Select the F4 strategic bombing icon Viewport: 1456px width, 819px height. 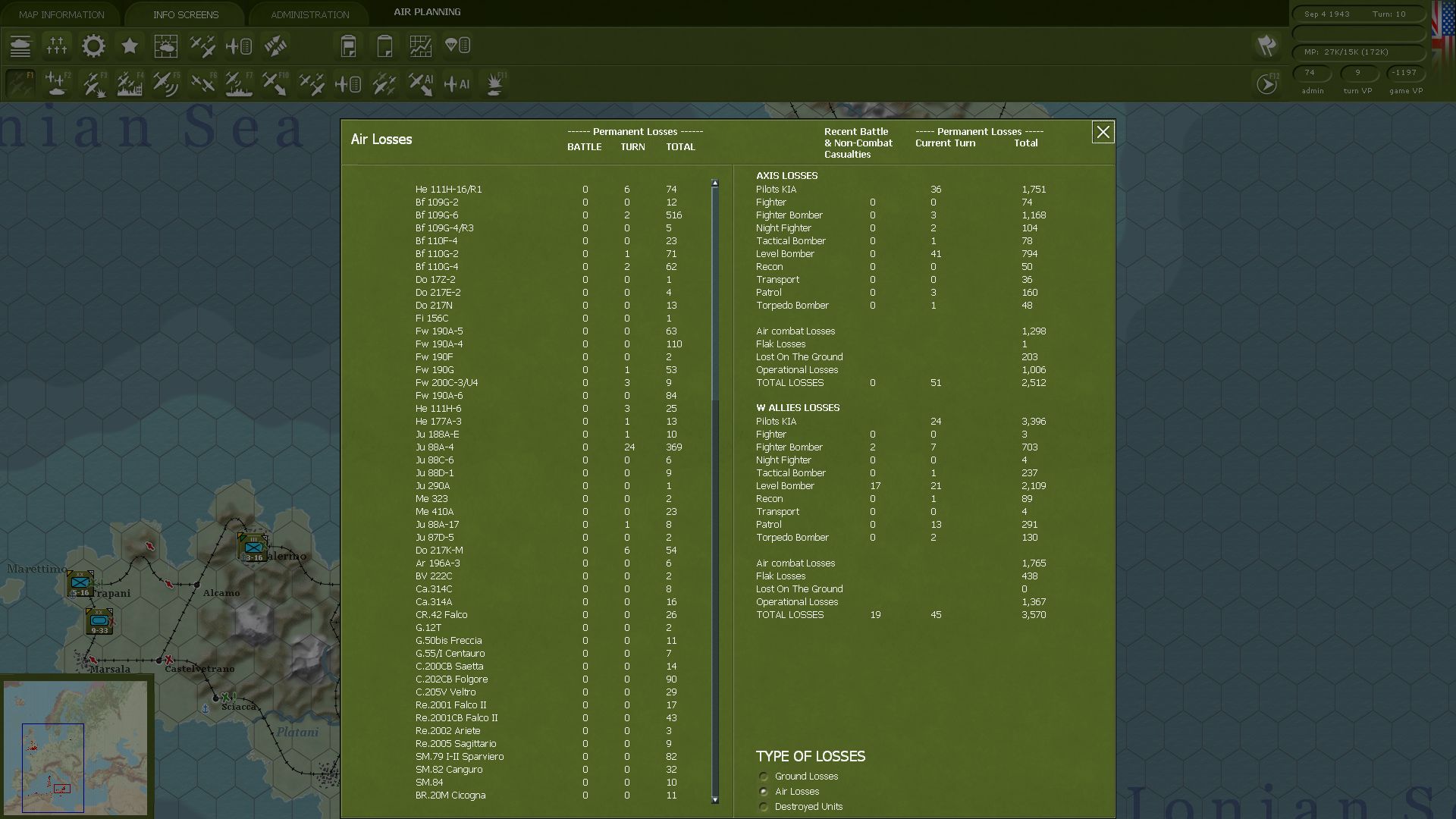pyautogui.click(x=130, y=83)
